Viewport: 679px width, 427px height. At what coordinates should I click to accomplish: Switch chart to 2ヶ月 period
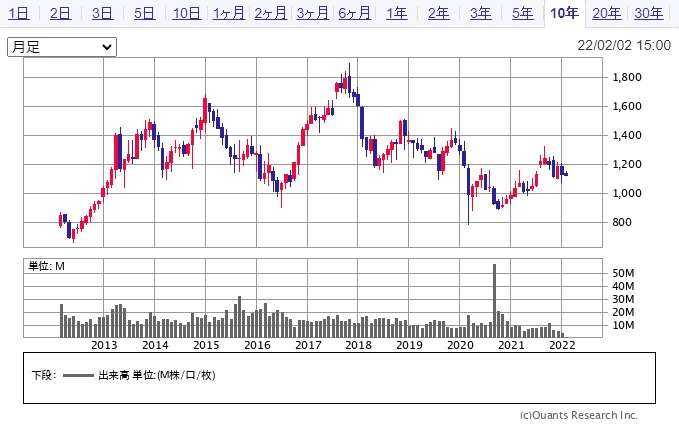tap(271, 13)
